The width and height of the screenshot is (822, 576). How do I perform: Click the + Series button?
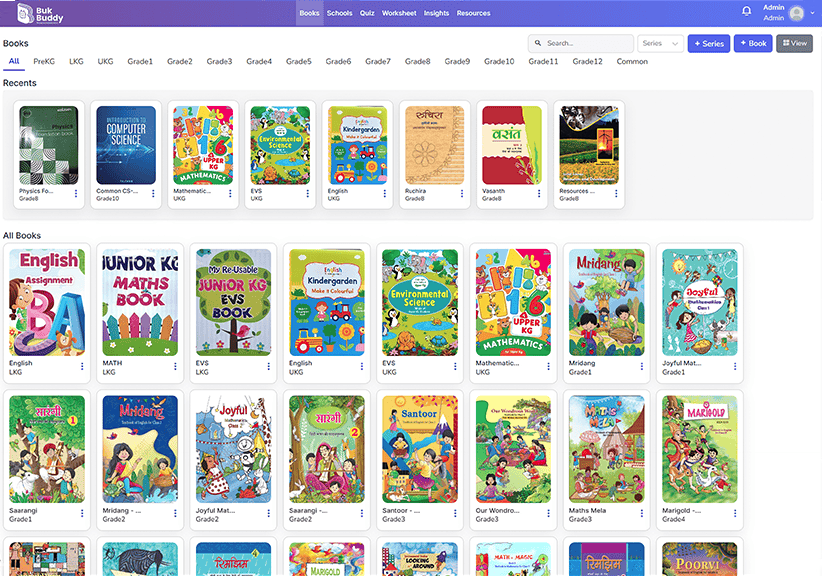(x=709, y=44)
